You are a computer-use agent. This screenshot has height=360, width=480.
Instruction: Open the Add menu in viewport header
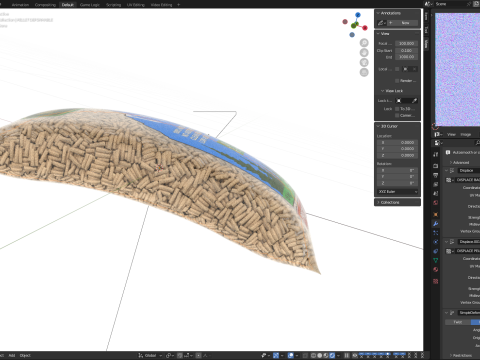pos(12,355)
